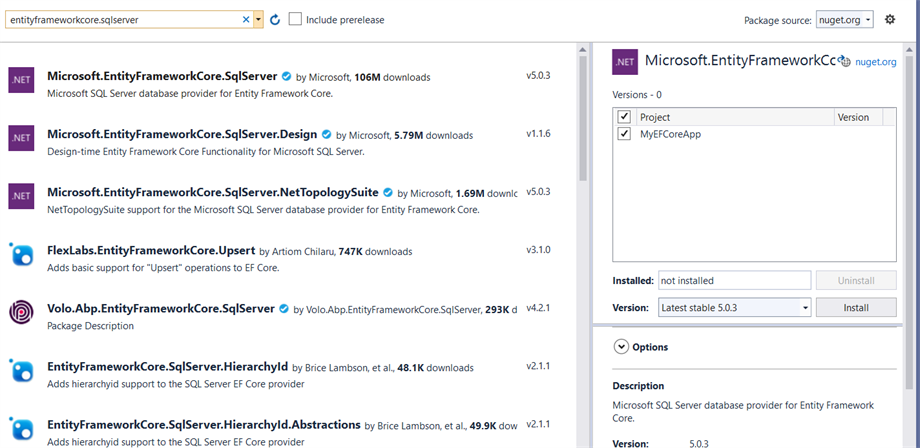The image size is (920, 448).
Task: Open the search box history dropdown arrow
Action: (258, 20)
